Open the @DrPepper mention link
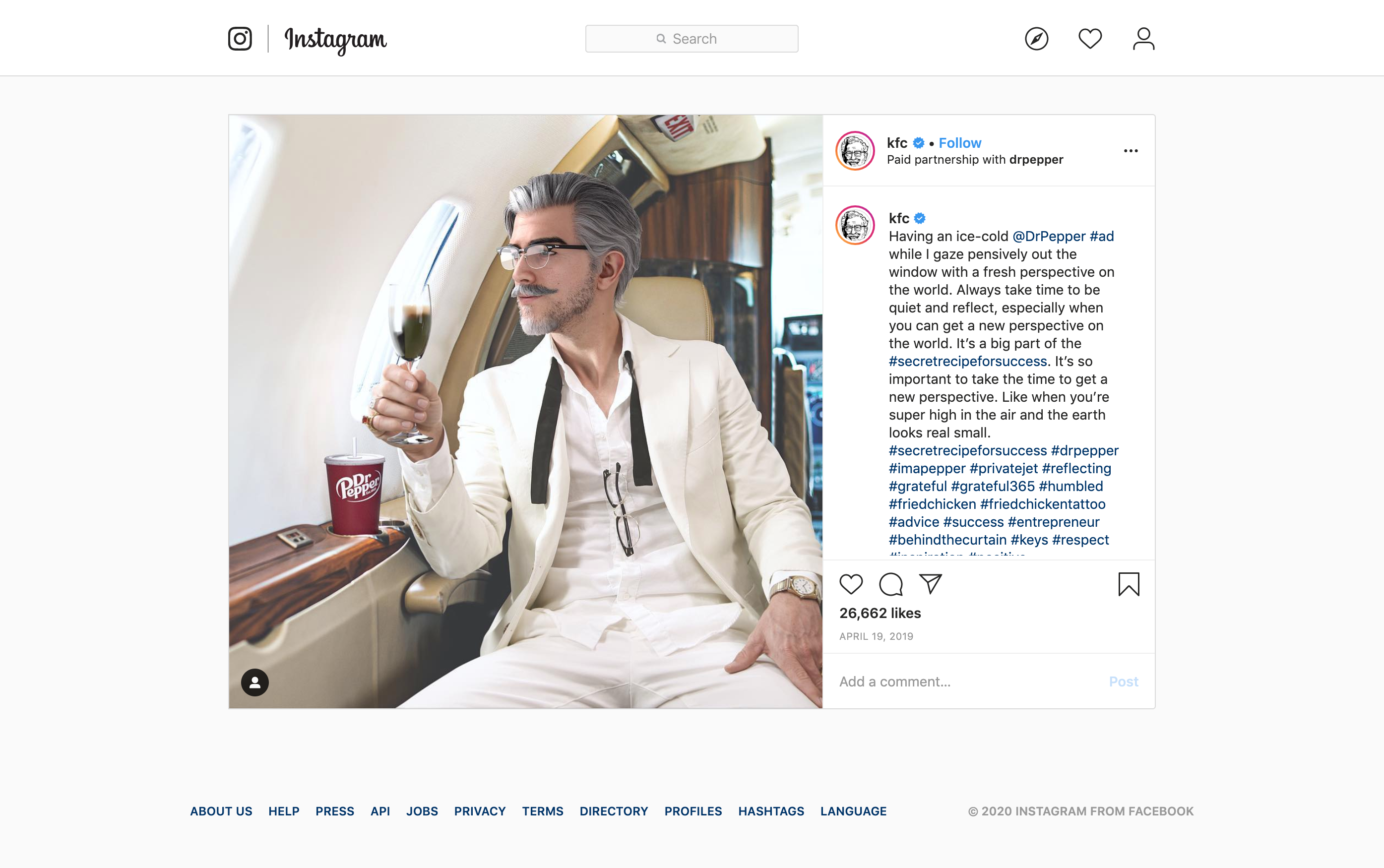 coord(1048,236)
